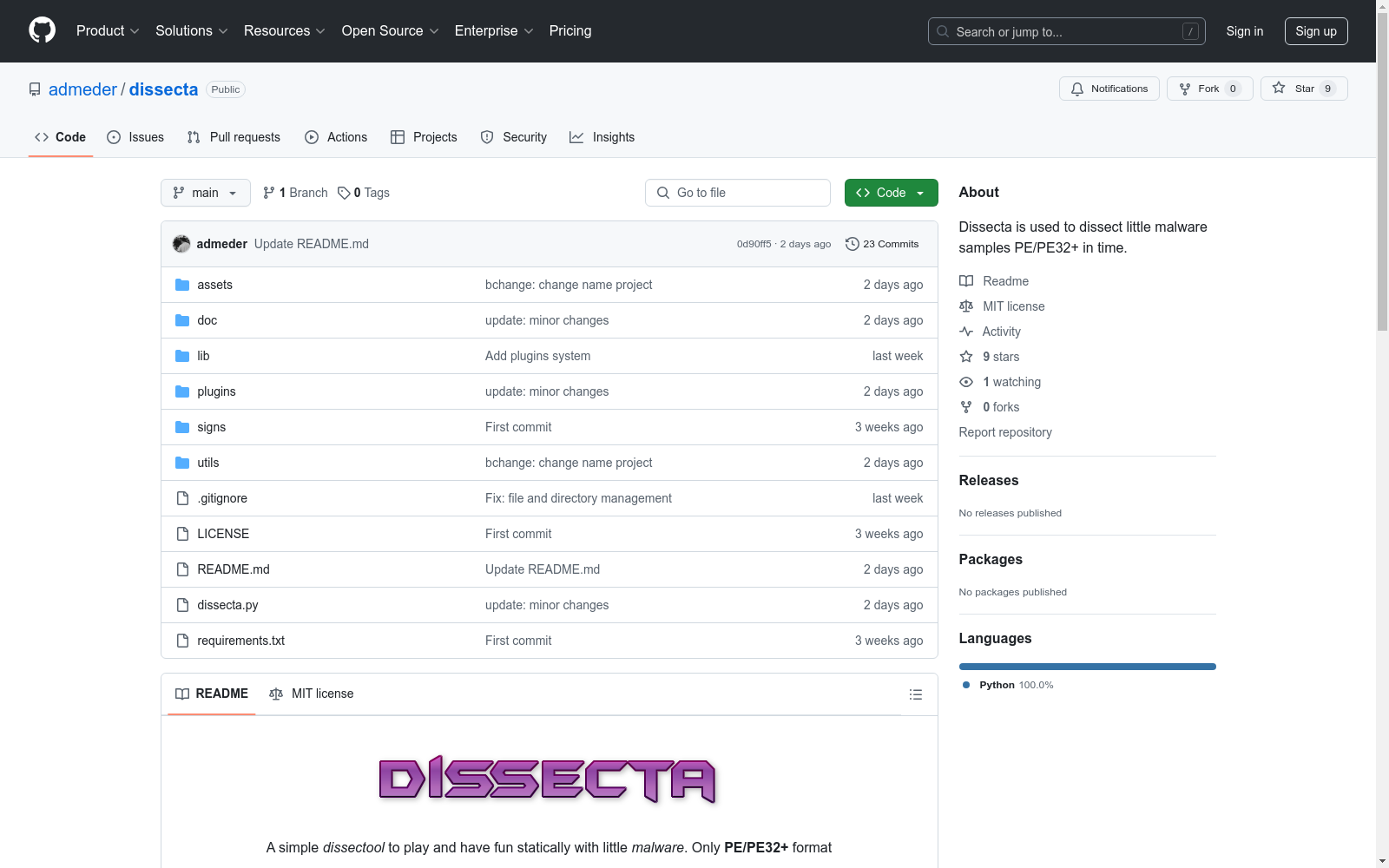Click the .gitignore file icon
Image resolution: width=1389 pixels, height=868 pixels.
point(182,498)
